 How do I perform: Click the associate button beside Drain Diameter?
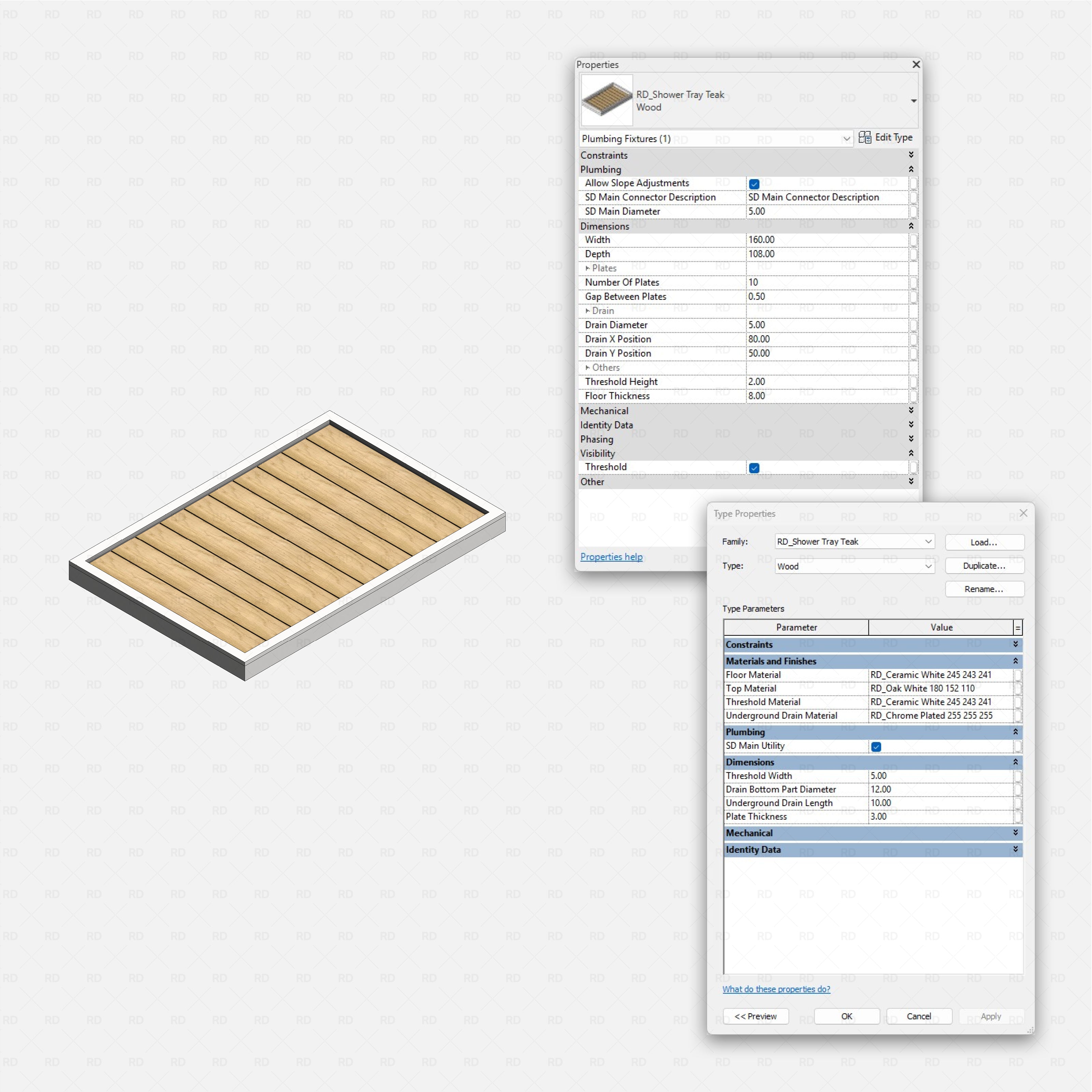(914, 325)
